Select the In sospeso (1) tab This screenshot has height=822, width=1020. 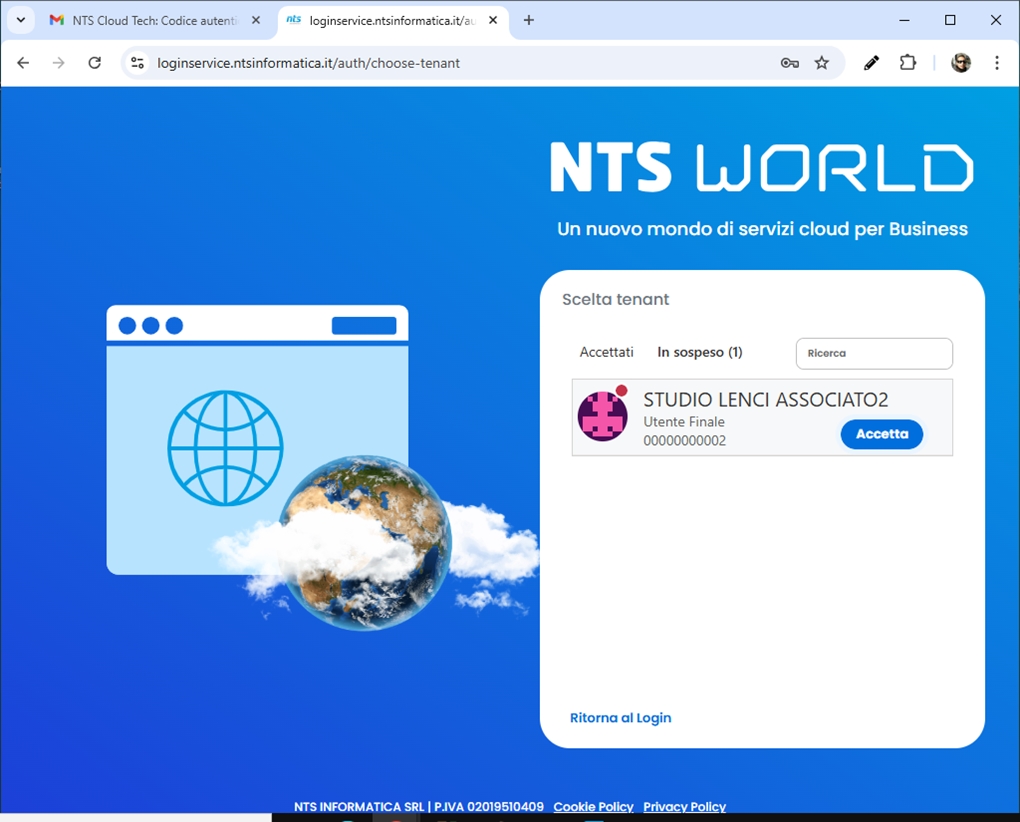pyautogui.click(x=699, y=352)
